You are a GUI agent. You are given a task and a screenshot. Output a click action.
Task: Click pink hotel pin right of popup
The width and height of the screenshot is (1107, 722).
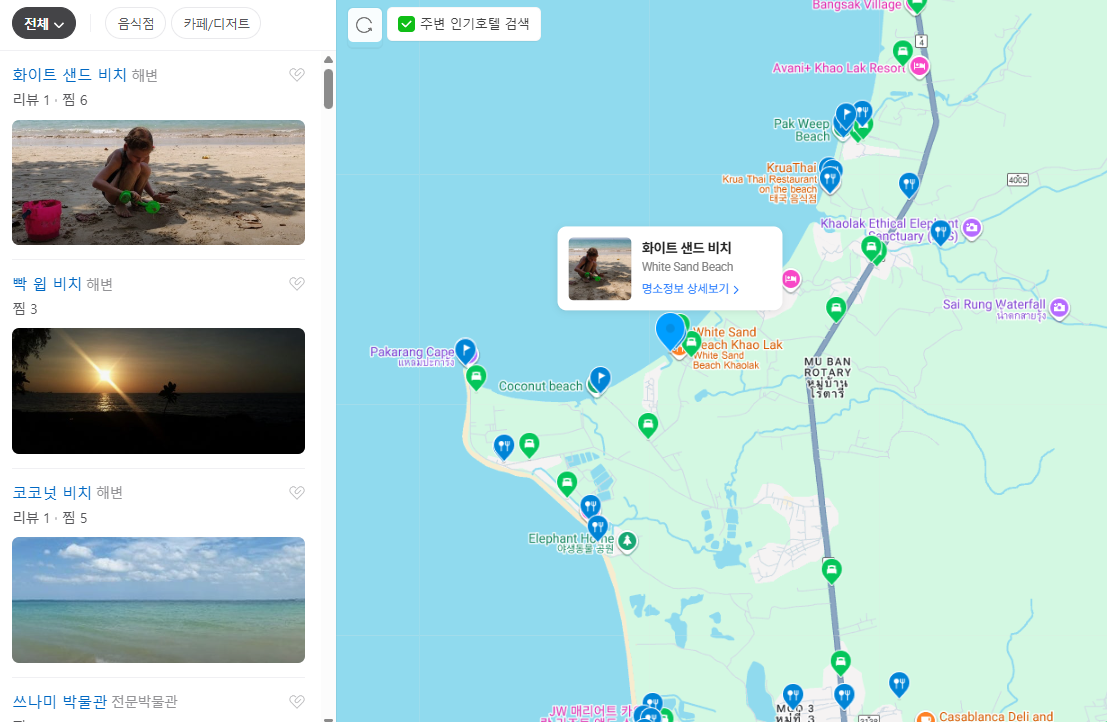(791, 279)
